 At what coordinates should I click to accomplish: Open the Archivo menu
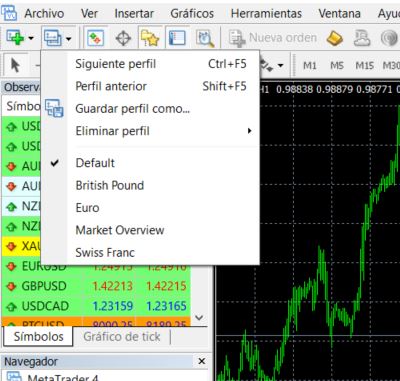coord(44,14)
